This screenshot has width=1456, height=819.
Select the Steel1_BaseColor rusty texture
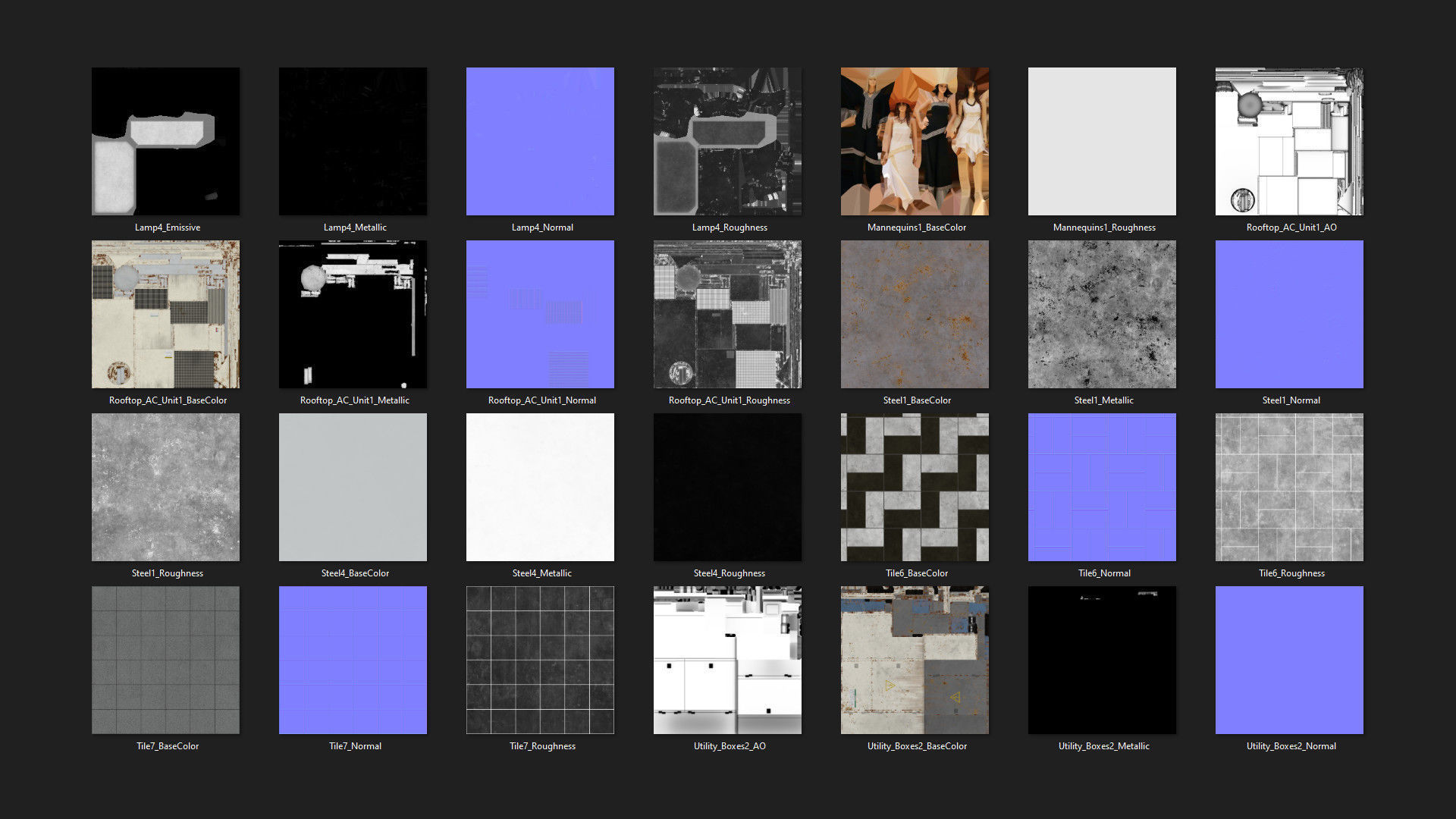(x=915, y=314)
